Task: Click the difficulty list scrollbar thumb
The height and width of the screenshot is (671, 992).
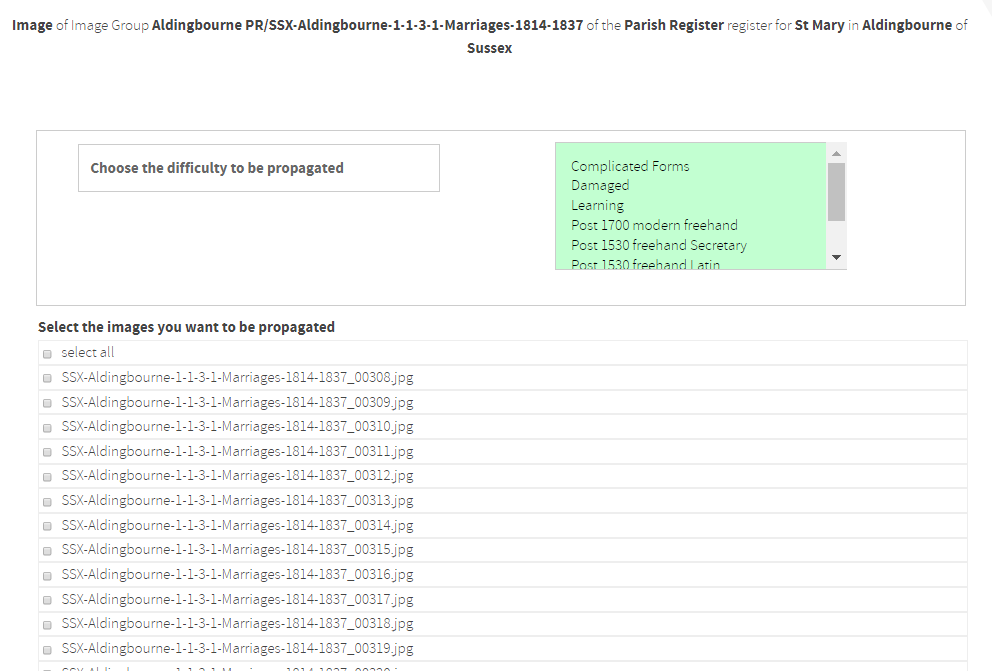Action: pyautogui.click(x=836, y=192)
